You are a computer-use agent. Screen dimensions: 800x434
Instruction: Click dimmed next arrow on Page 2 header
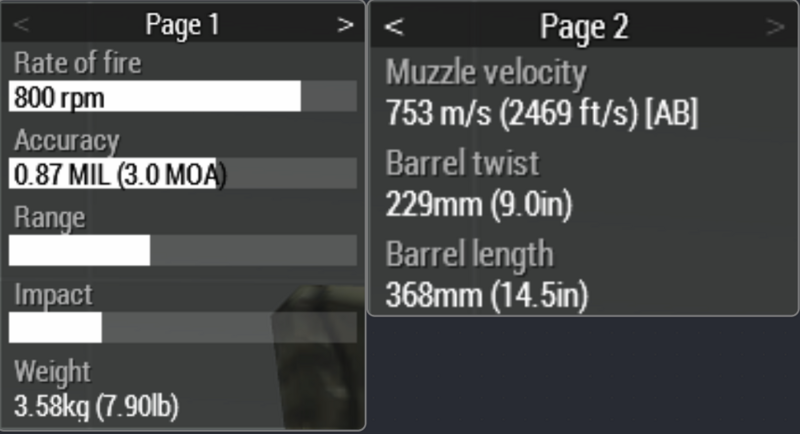(775, 27)
